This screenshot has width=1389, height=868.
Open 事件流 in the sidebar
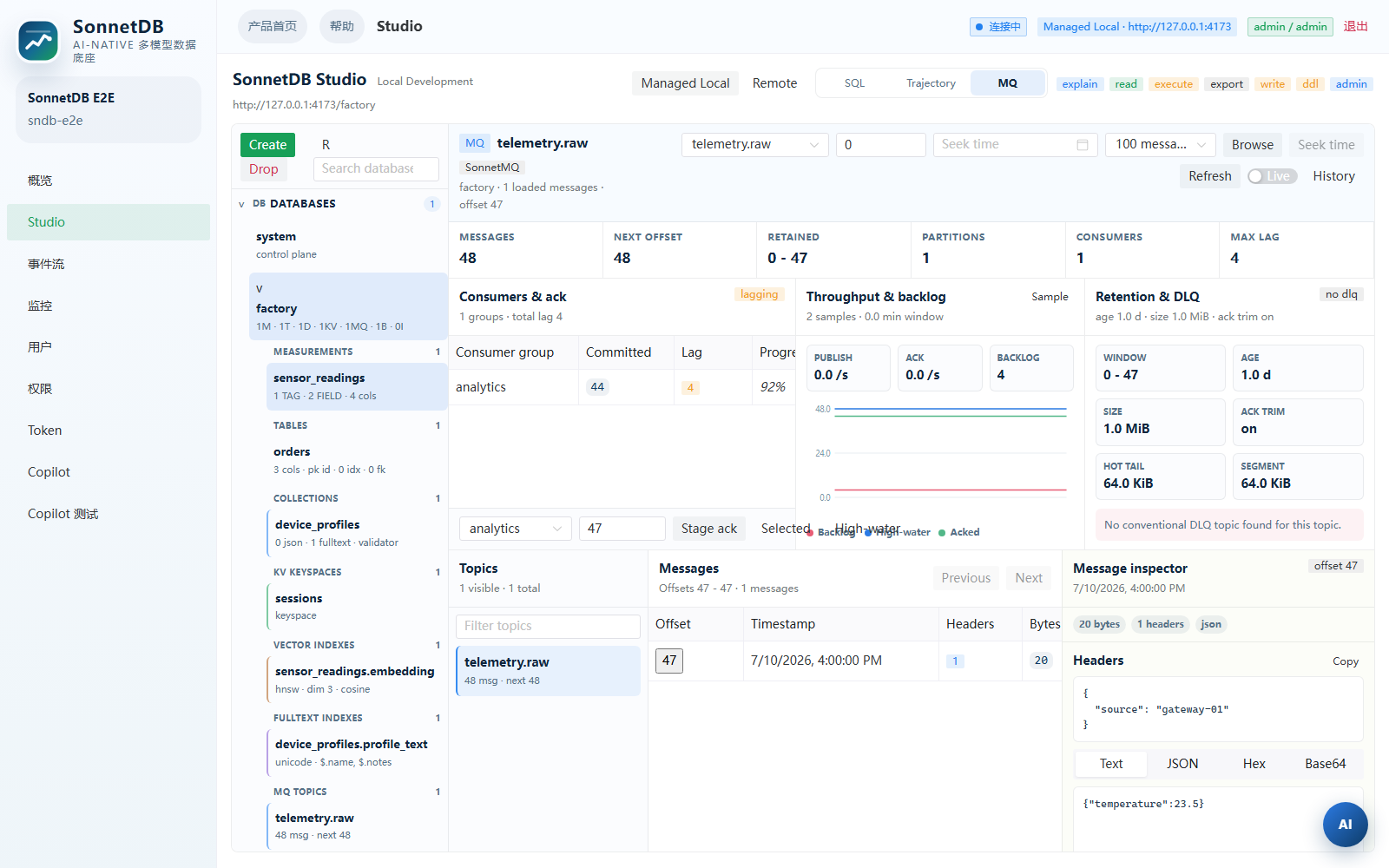[x=109, y=264]
